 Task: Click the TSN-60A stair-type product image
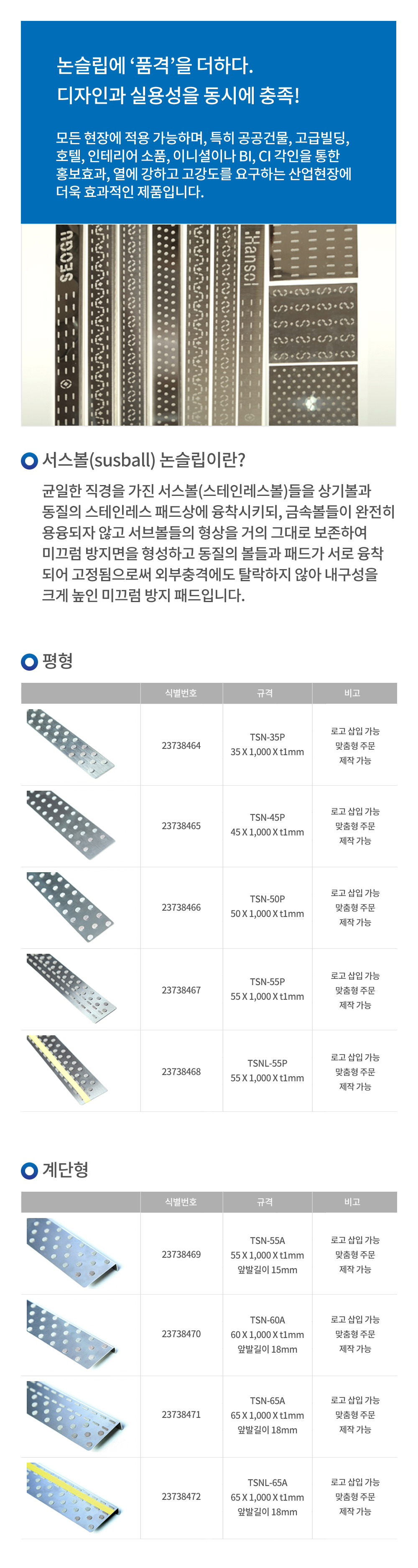click(72, 1334)
